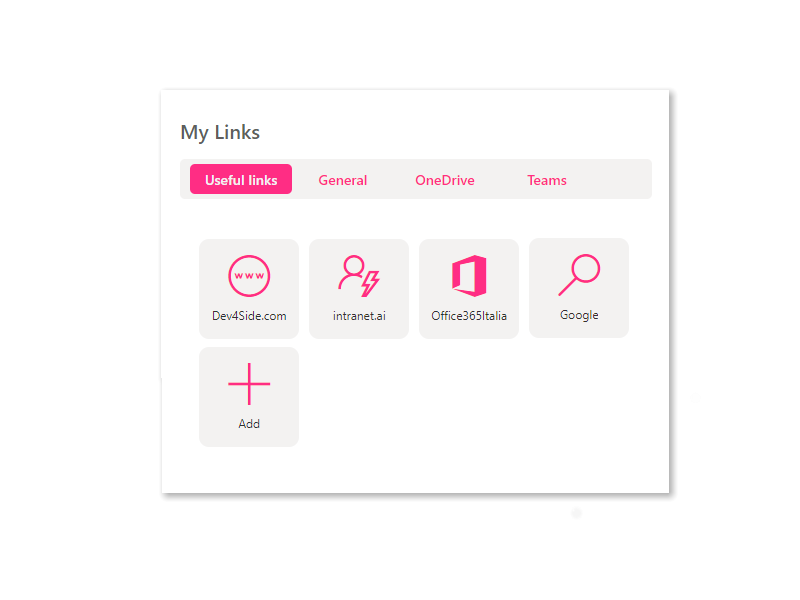Click the person with lightning bolt icon

[x=359, y=276]
